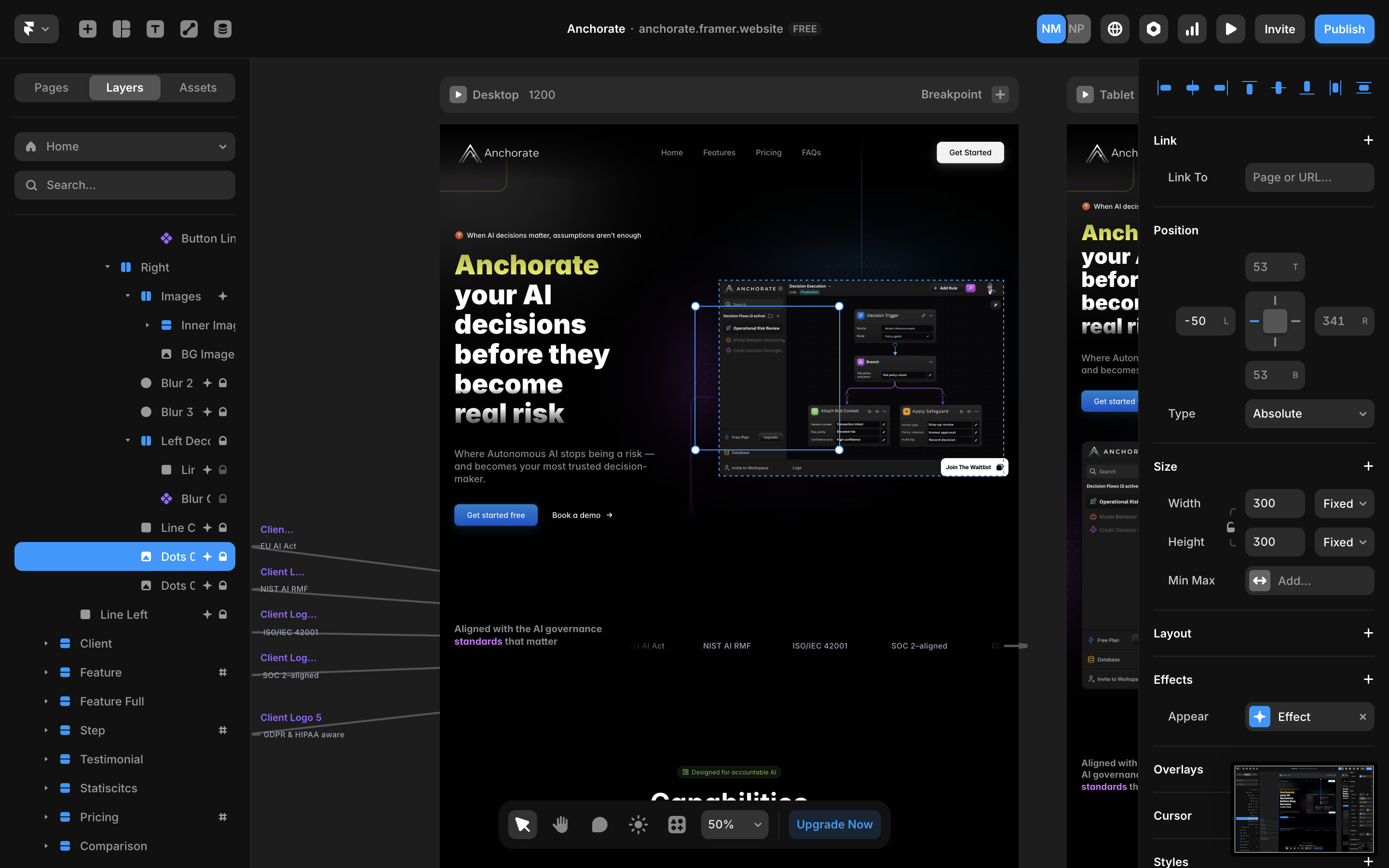The image size is (1389, 868).
Task: Toggle lock on Line Left layer
Action: (x=223, y=614)
